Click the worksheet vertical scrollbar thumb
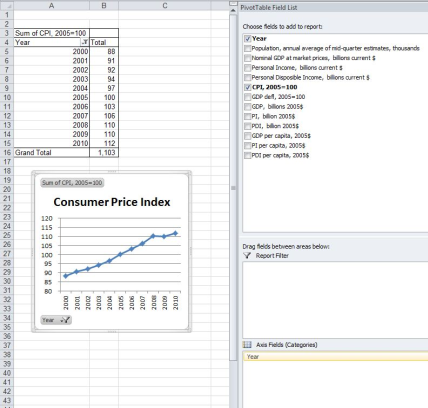 click(x=233, y=187)
